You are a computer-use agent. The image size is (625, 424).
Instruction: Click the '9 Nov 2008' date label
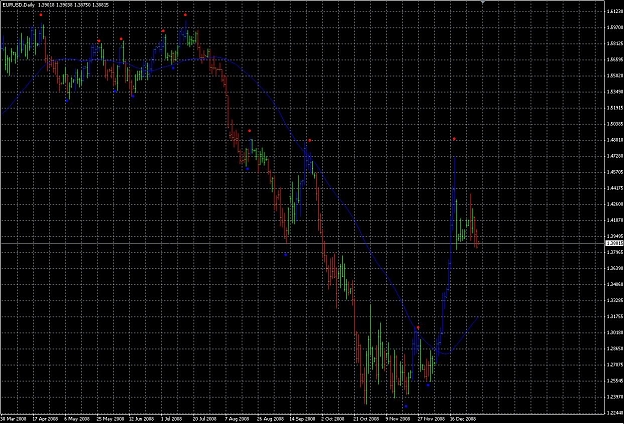click(x=397, y=420)
